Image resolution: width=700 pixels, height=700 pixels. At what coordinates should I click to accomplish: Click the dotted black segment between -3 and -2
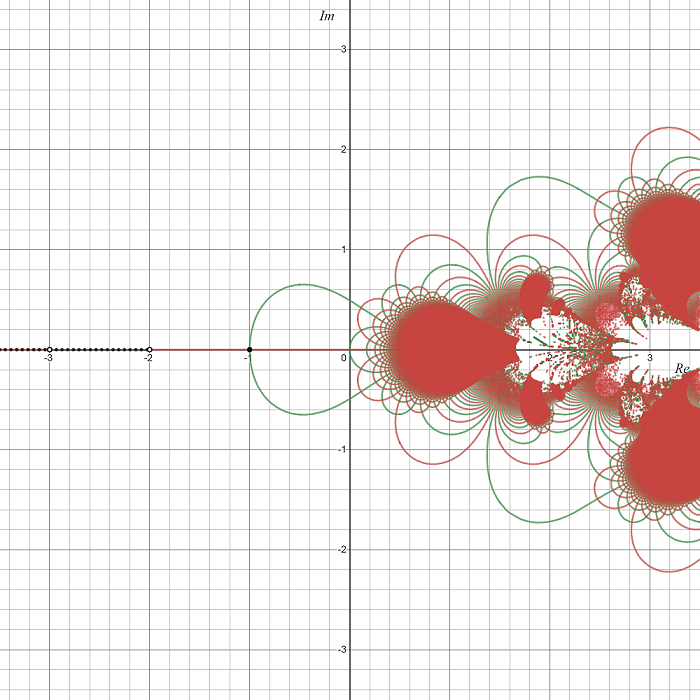100,350
